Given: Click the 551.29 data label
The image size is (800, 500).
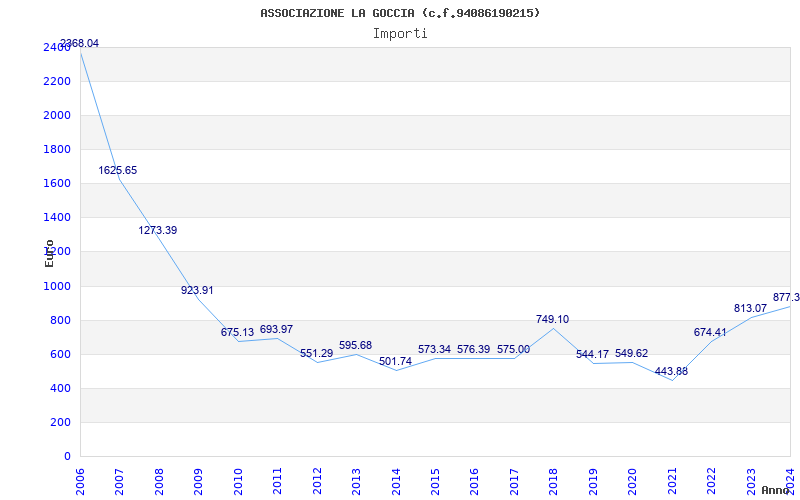Looking at the screenshot, I should [316, 353].
